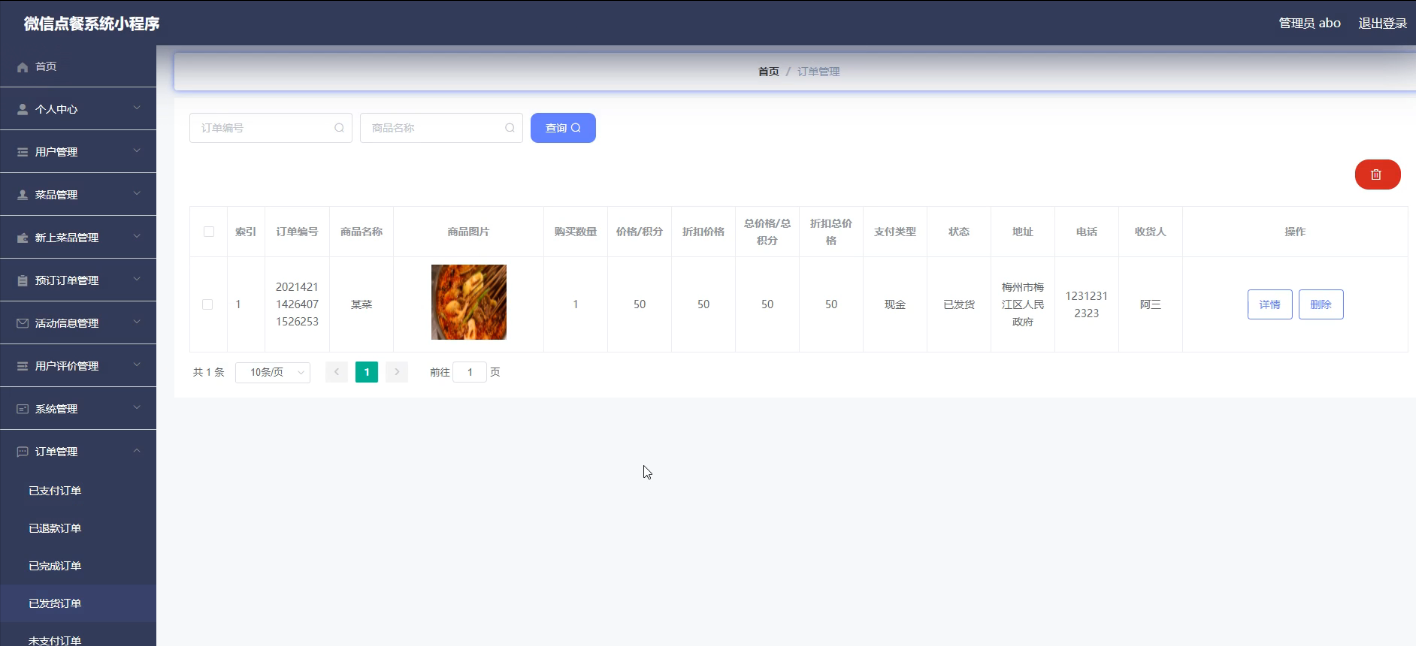Click the 梅州市梅江区人民政府 address cell
This screenshot has width=1416, height=646.
click(1022, 304)
